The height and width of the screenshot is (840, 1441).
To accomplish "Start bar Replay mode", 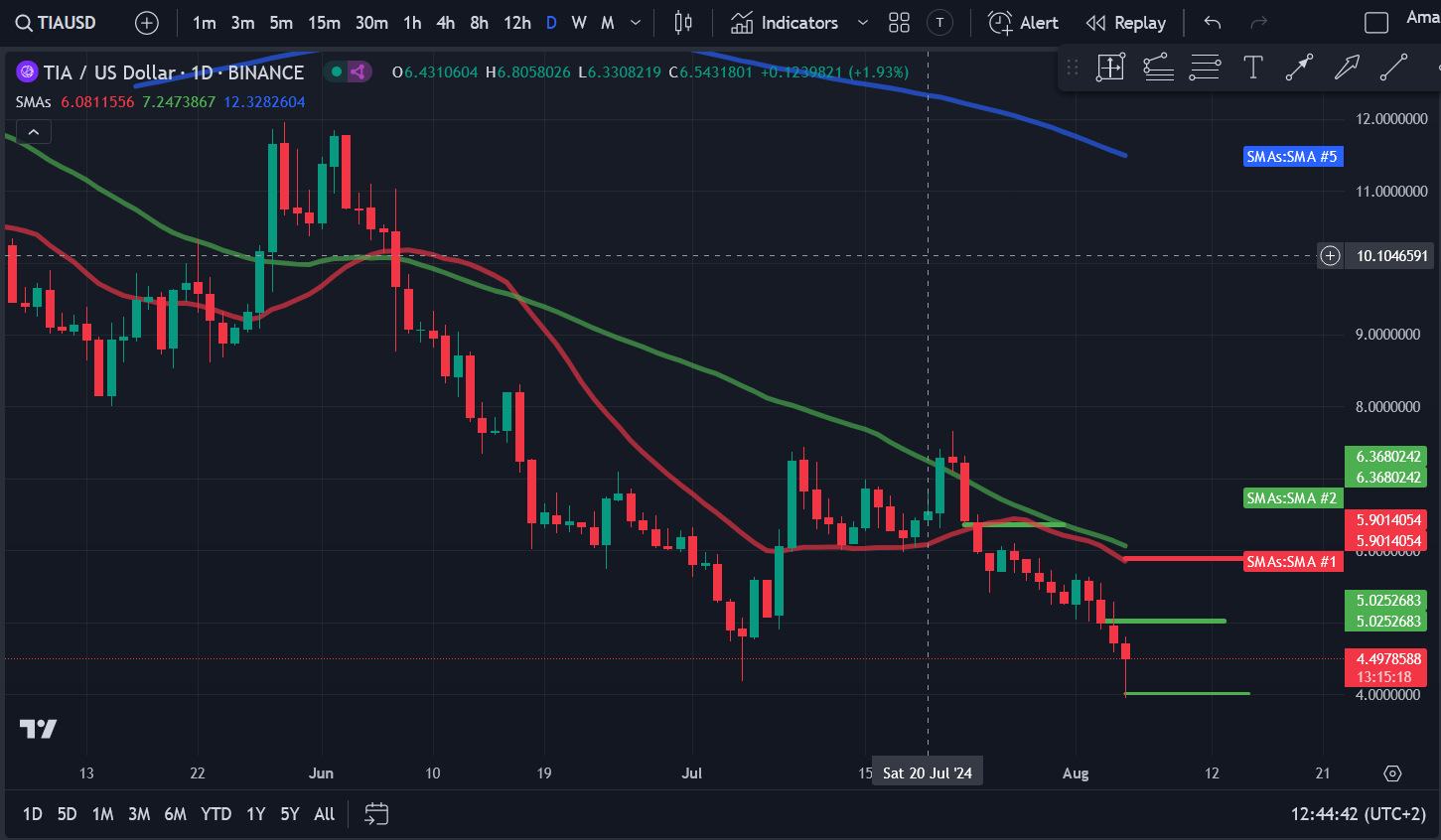I will [1126, 22].
